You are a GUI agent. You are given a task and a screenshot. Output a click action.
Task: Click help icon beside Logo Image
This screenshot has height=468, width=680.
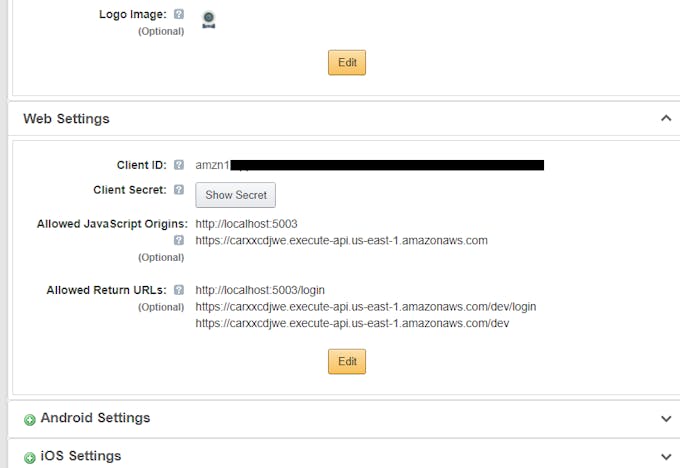point(179,14)
